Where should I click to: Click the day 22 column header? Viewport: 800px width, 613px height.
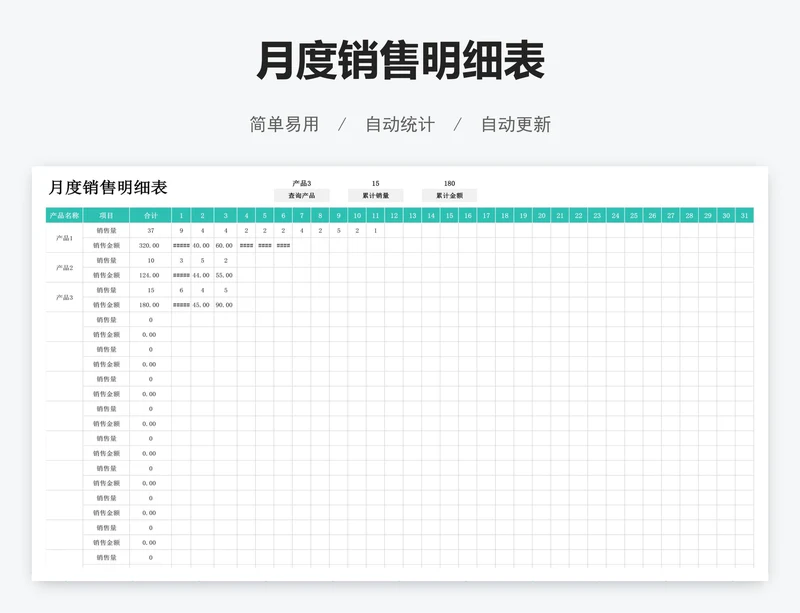[x=579, y=215]
